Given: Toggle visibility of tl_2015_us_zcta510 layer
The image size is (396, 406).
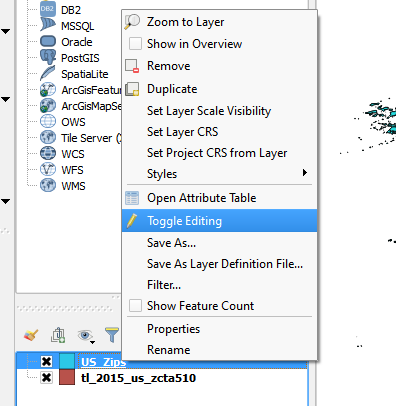Looking at the screenshot, I should [x=46, y=378].
